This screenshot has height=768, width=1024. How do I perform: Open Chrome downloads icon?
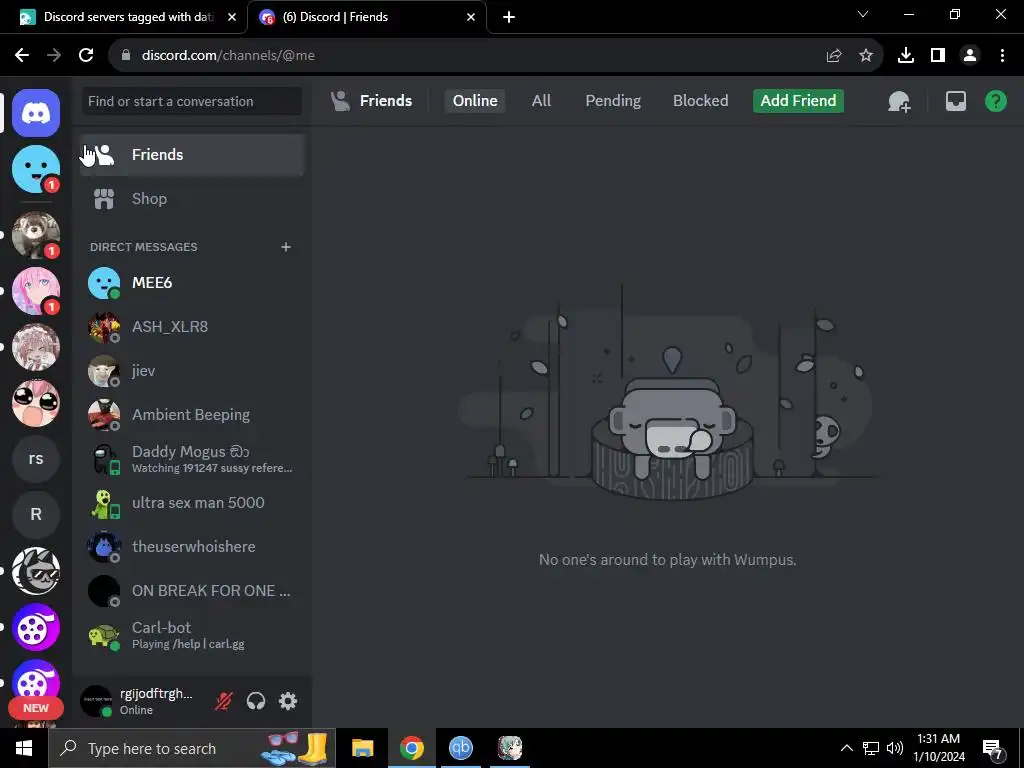click(906, 56)
